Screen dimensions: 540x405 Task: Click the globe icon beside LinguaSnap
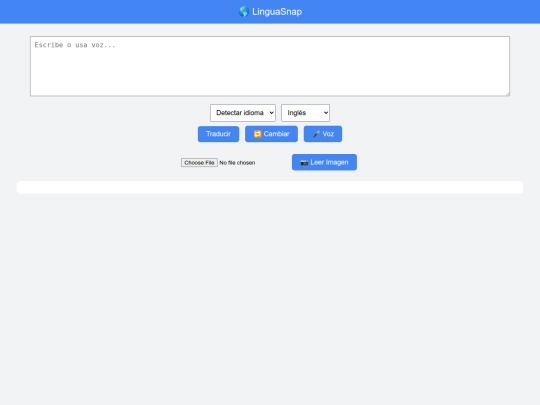point(244,12)
